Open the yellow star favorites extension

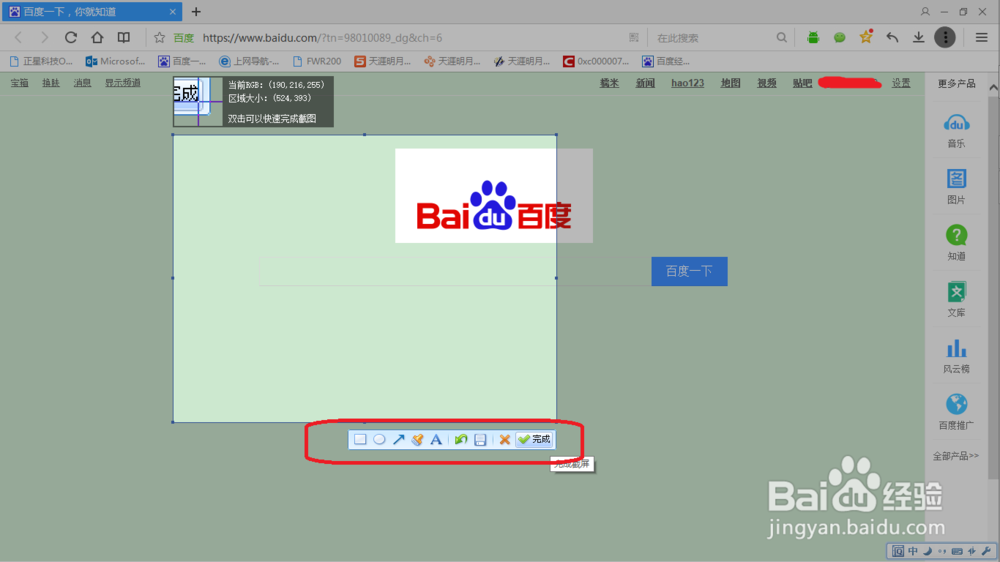tap(865, 37)
